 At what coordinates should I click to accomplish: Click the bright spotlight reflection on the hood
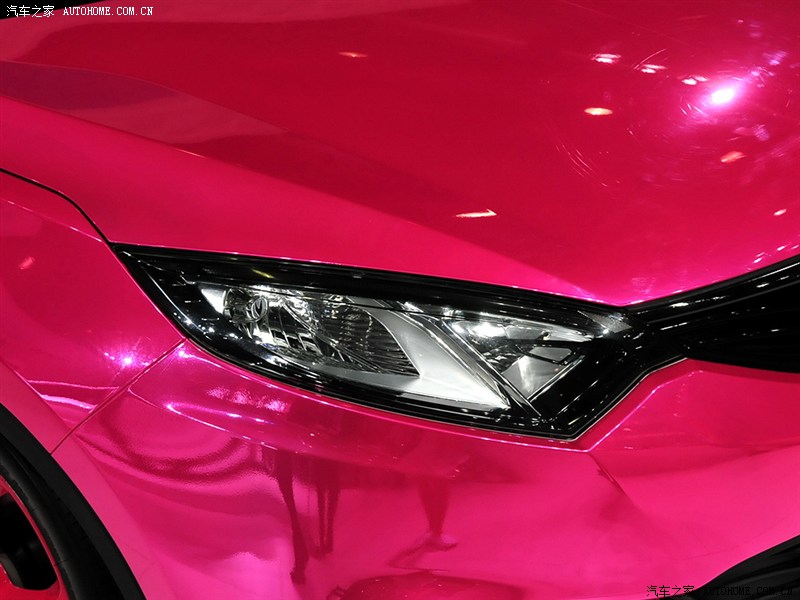pyautogui.click(x=720, y=96)
